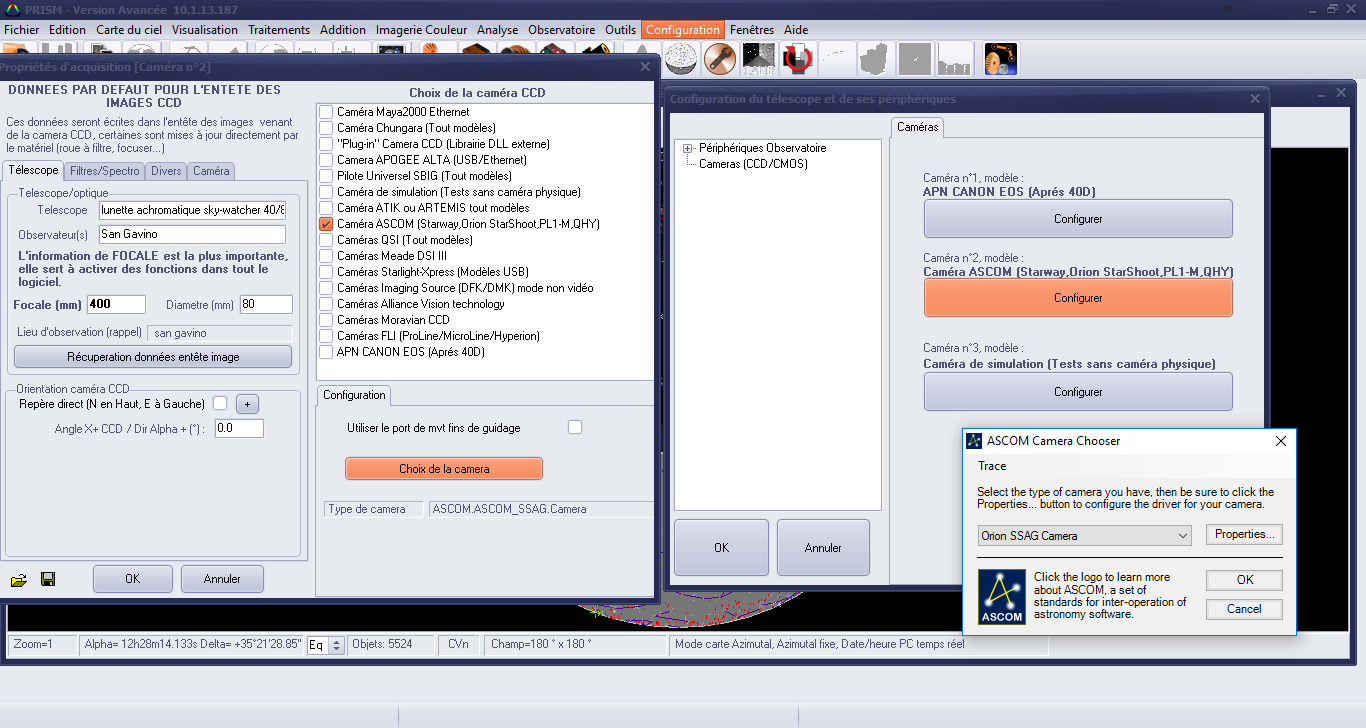
Task: Switch to the Filtres/Spectro tab
Action: [105, 171]
